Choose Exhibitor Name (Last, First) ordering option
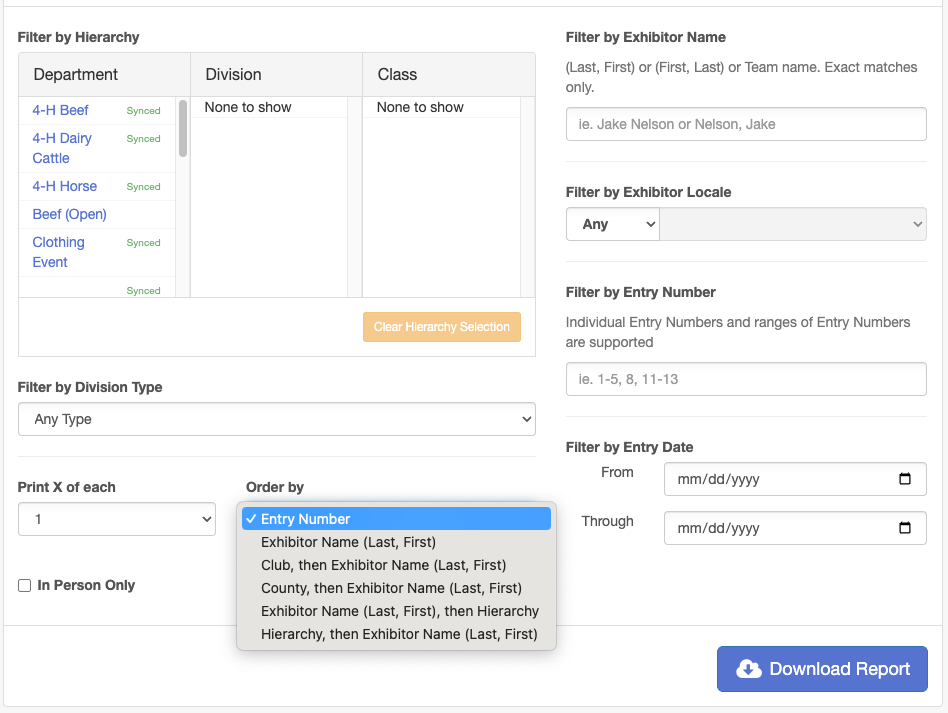The image size is (948, 713). click(x=348, y=542)
